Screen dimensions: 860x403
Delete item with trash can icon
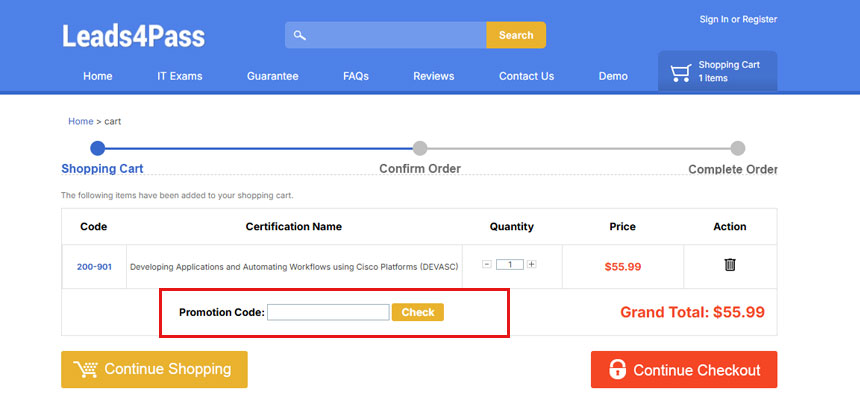[730, 265]
